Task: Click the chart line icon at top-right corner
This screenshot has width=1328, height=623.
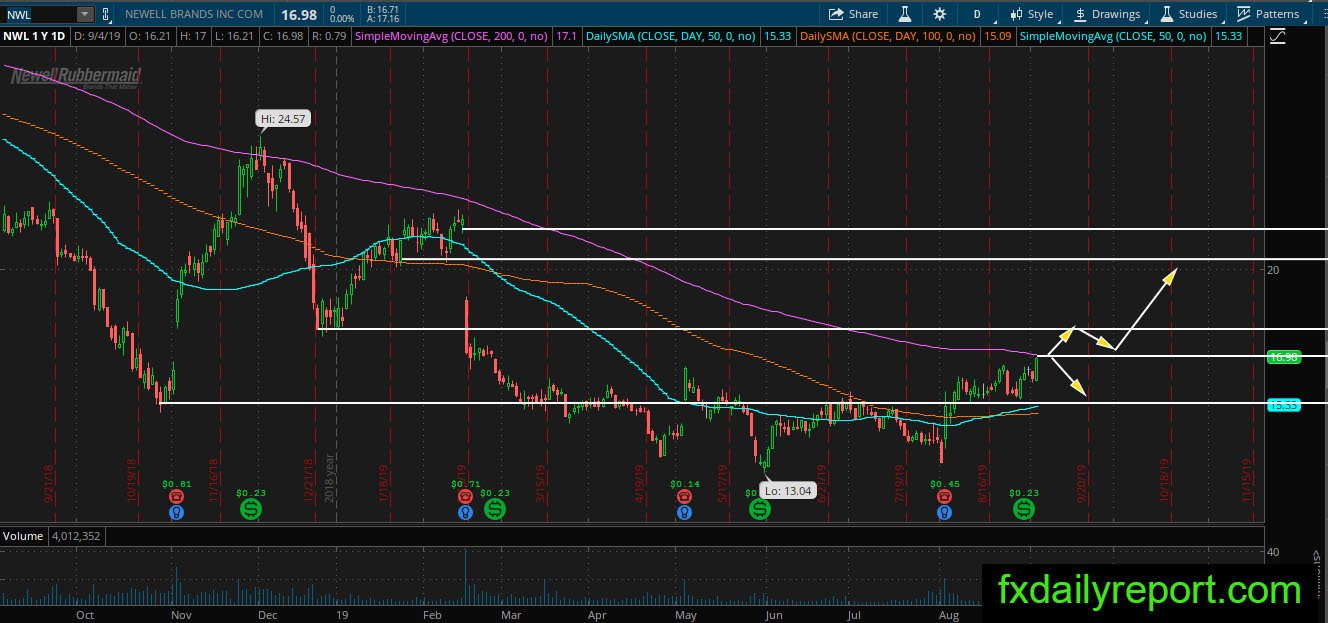Action: point(1278,37)
